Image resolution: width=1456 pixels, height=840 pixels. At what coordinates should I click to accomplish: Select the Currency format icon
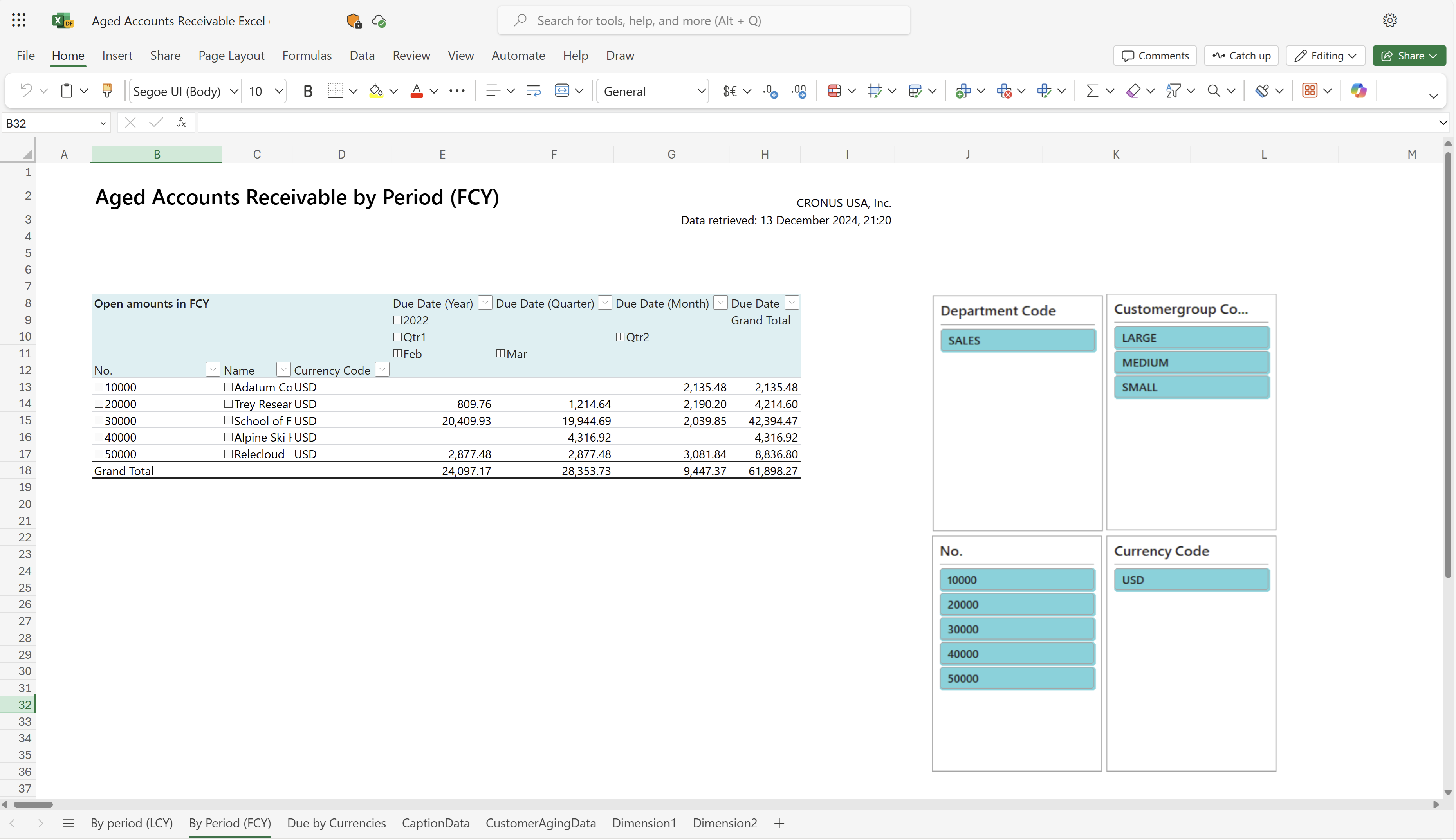[731, 90]
